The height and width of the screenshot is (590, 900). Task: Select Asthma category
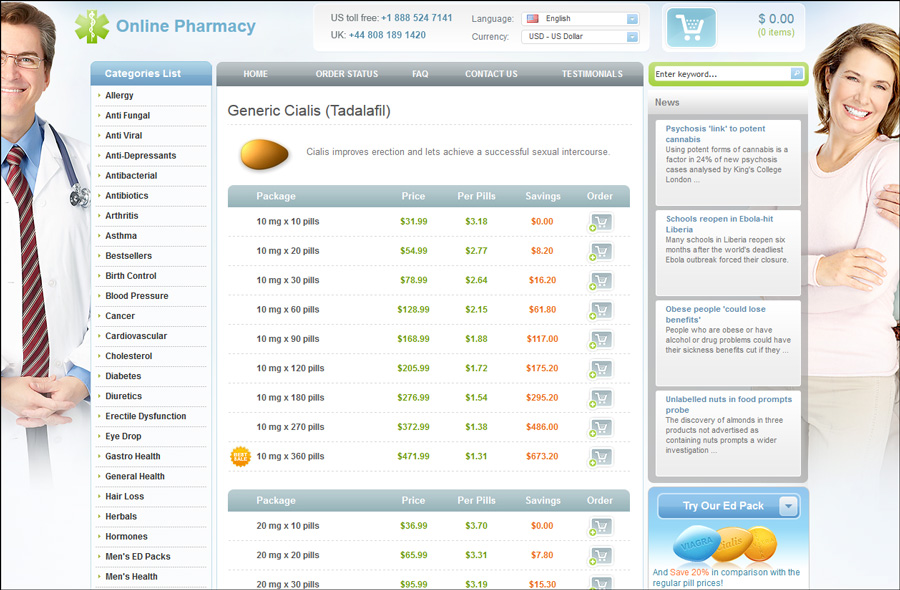click(121, 236)
